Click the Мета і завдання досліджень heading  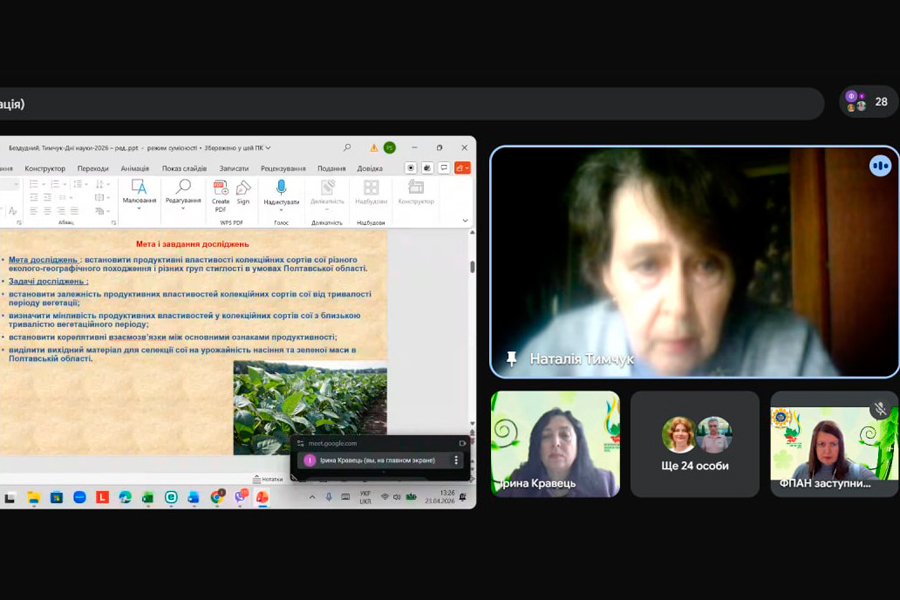pyautogui.click(x=192, y=244)
